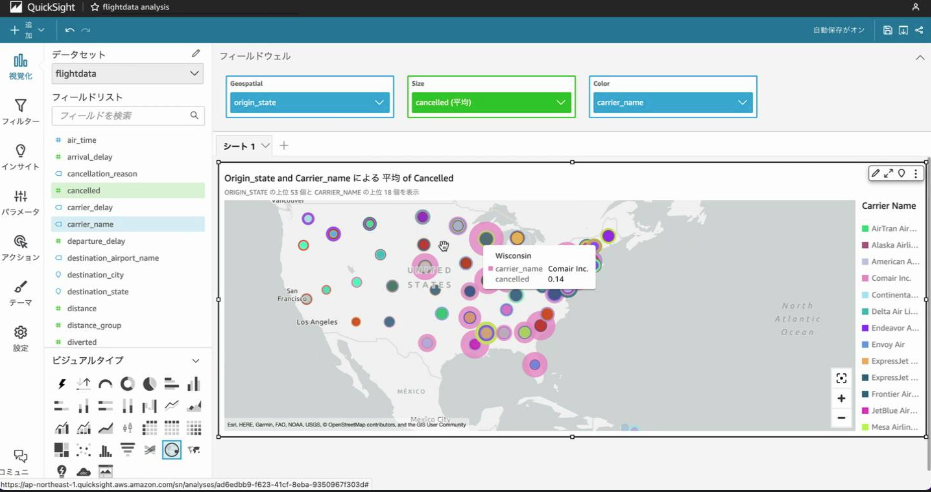Select the points on map visual type

172,450
